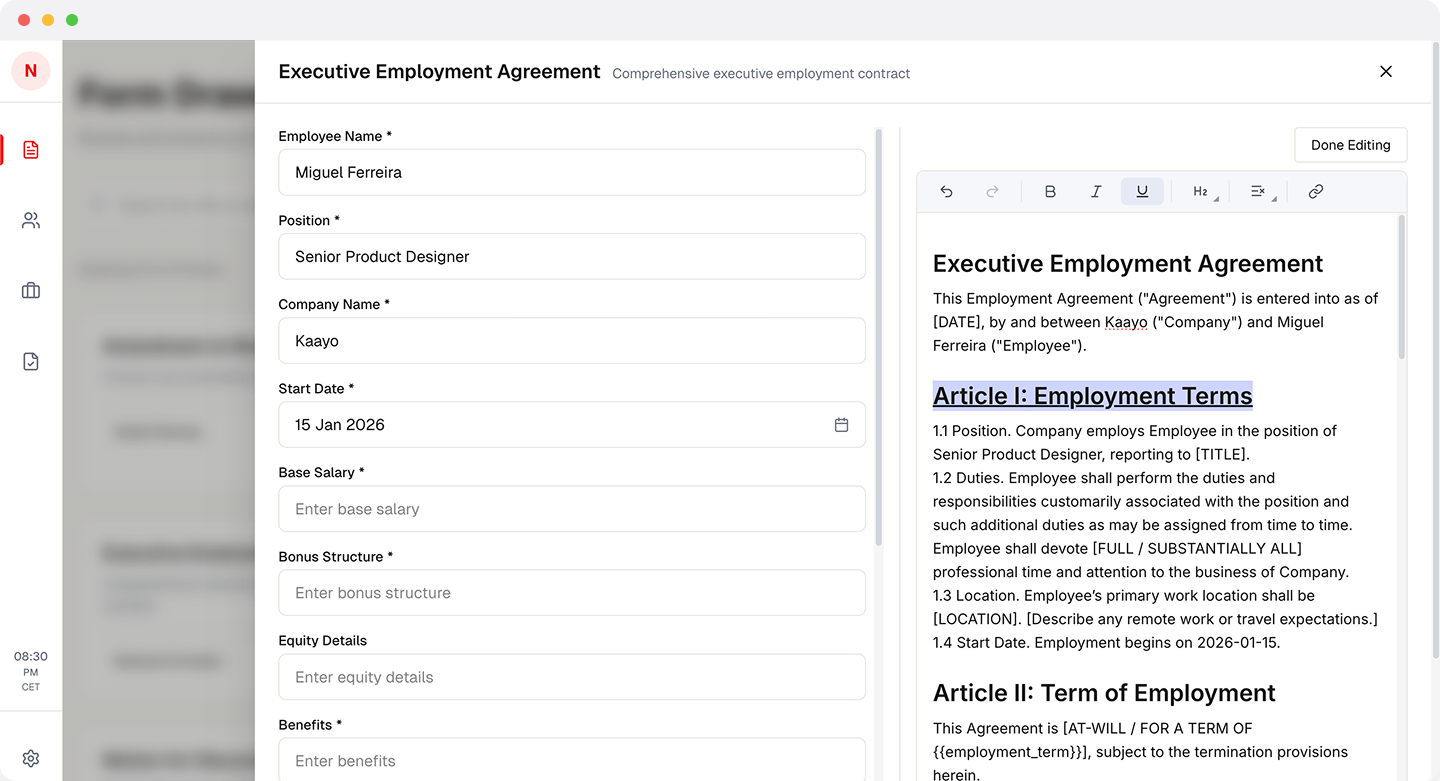Open Settings via the gear icon
The image size is (1440, 781).
30,758
